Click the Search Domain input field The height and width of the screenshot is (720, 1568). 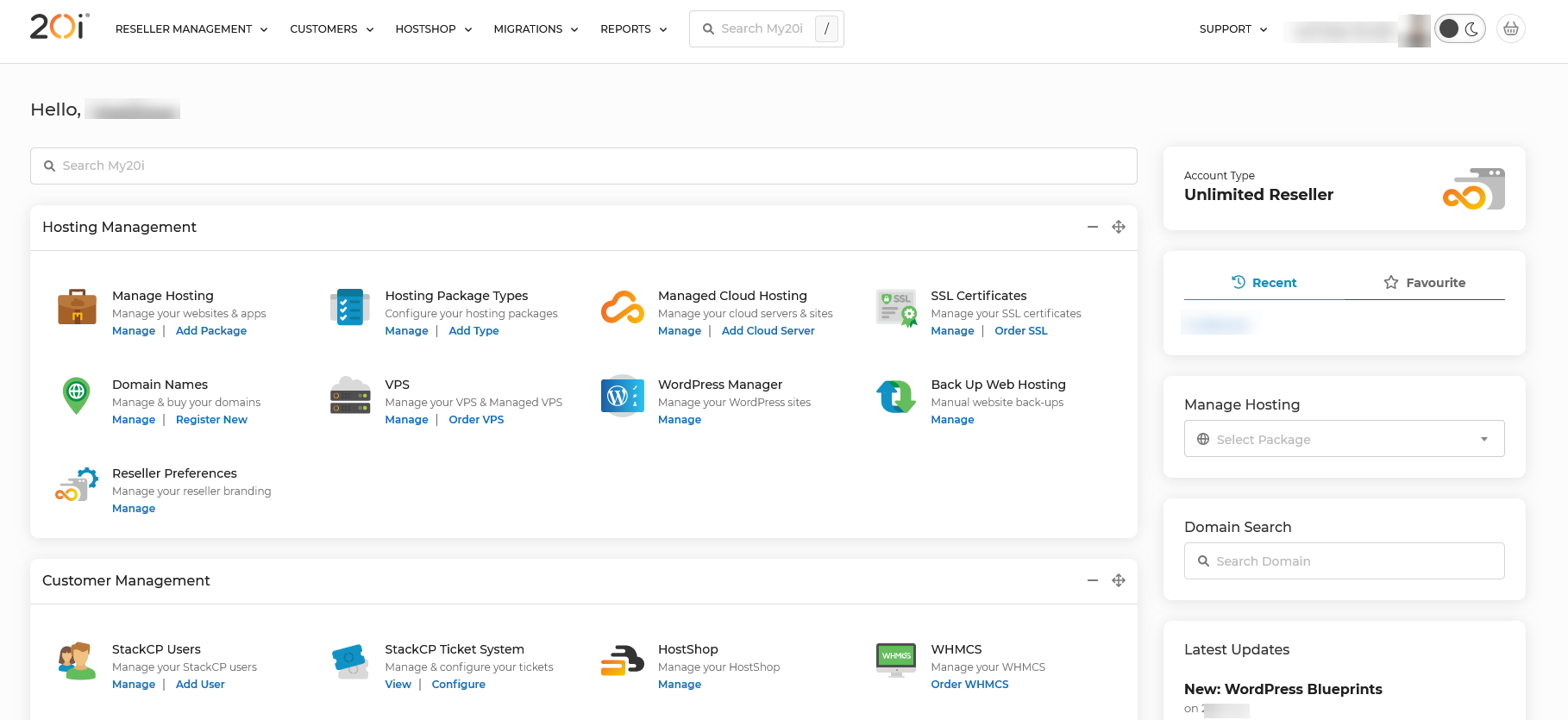[1344, 561]
